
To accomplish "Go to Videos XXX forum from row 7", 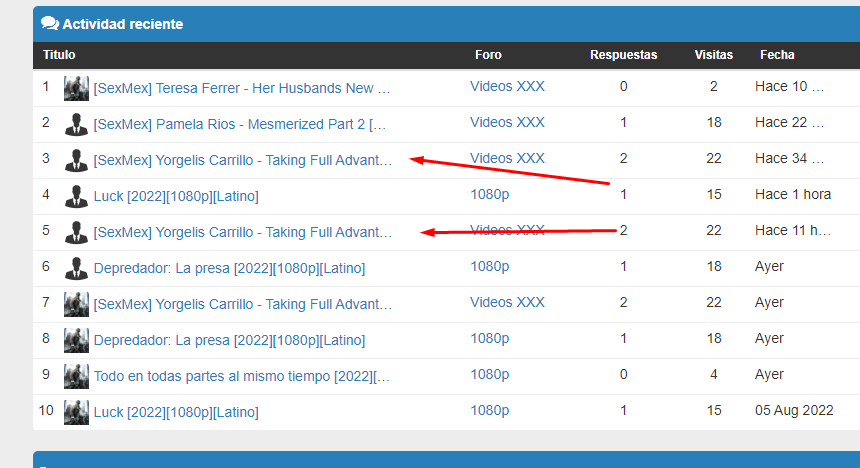I will tap(507, 302).
